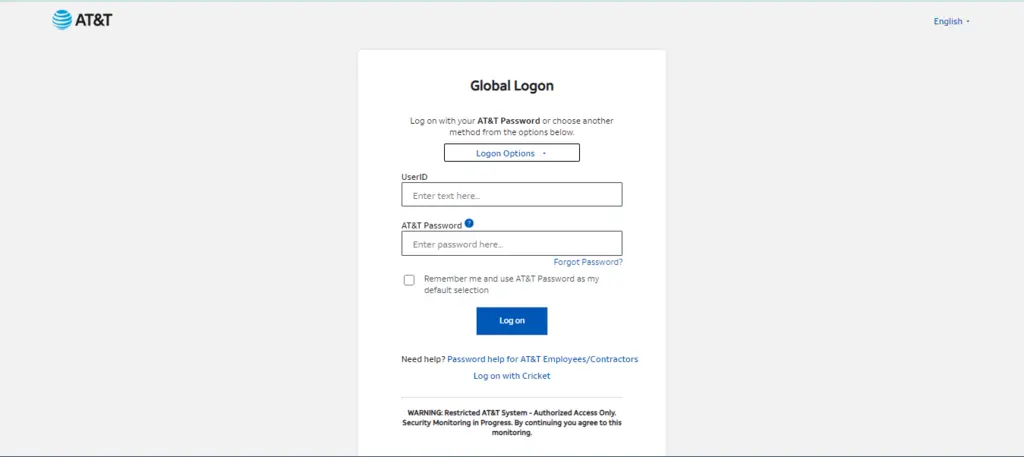Click the Log on button
Viewport: 1024px width, 457px height.
511,321
